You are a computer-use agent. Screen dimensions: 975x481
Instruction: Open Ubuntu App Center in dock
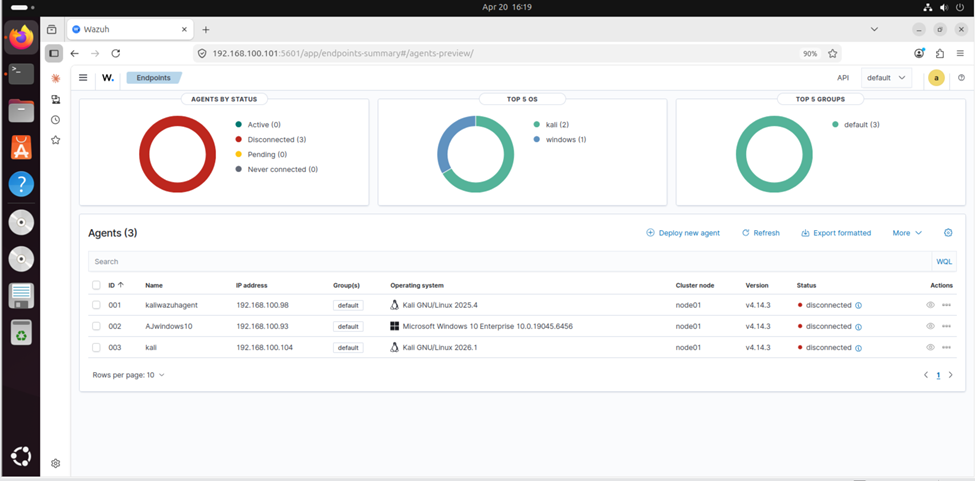[x=21, y=148]
